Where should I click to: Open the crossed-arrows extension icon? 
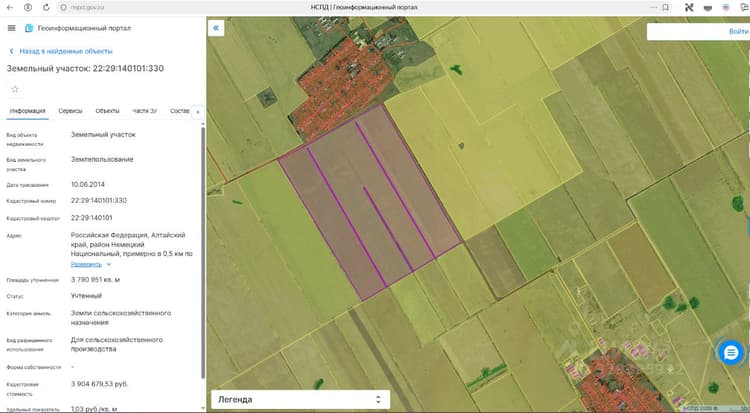(x=689, y=7)
